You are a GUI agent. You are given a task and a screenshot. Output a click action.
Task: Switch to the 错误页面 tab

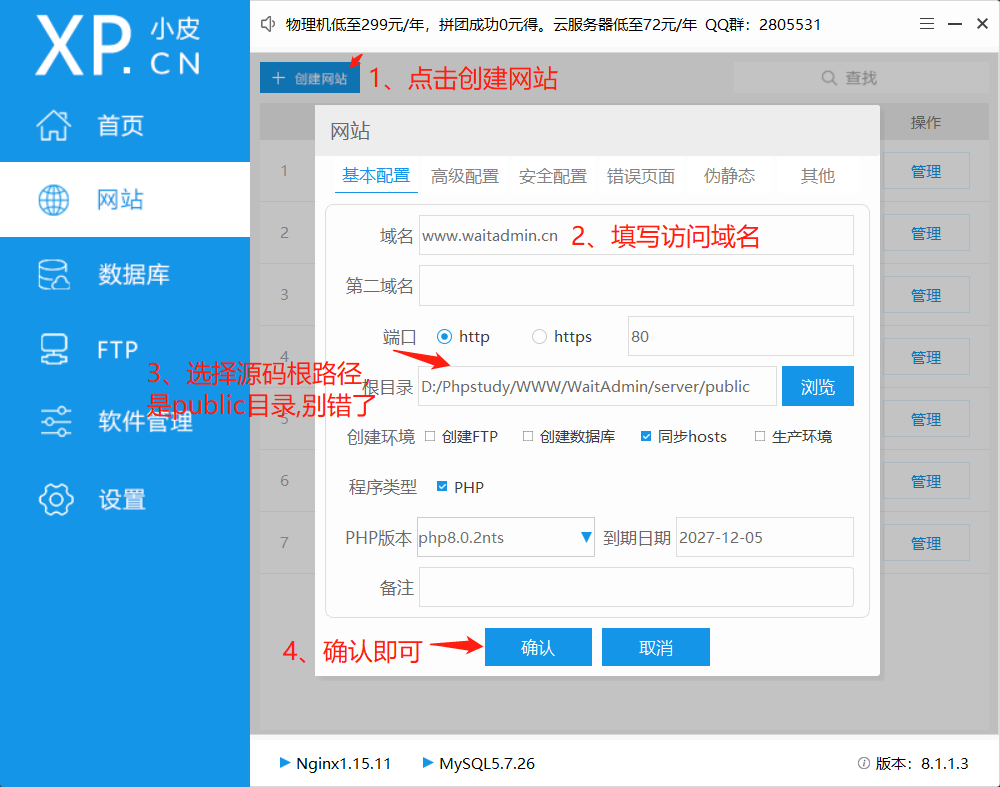[641, 175]
